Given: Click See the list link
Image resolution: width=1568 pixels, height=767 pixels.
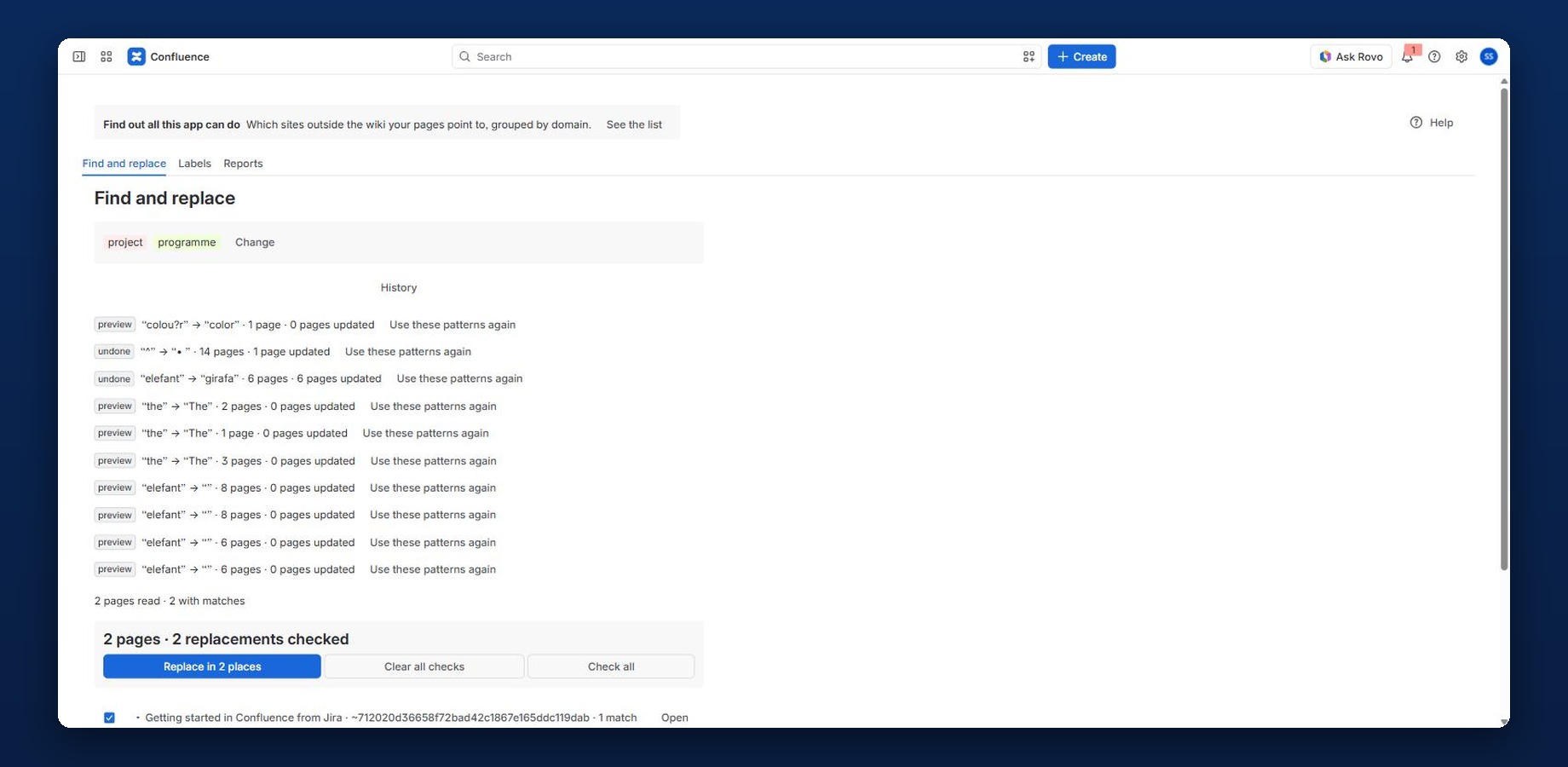Looking at the screenshot, I should click(x=634, y=124).
